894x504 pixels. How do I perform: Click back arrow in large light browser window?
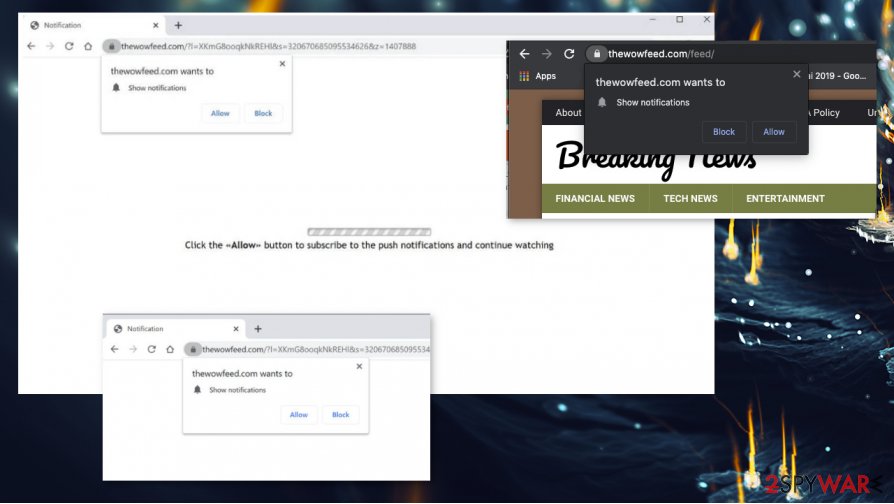pyautogui.click(x=31, y=46)
